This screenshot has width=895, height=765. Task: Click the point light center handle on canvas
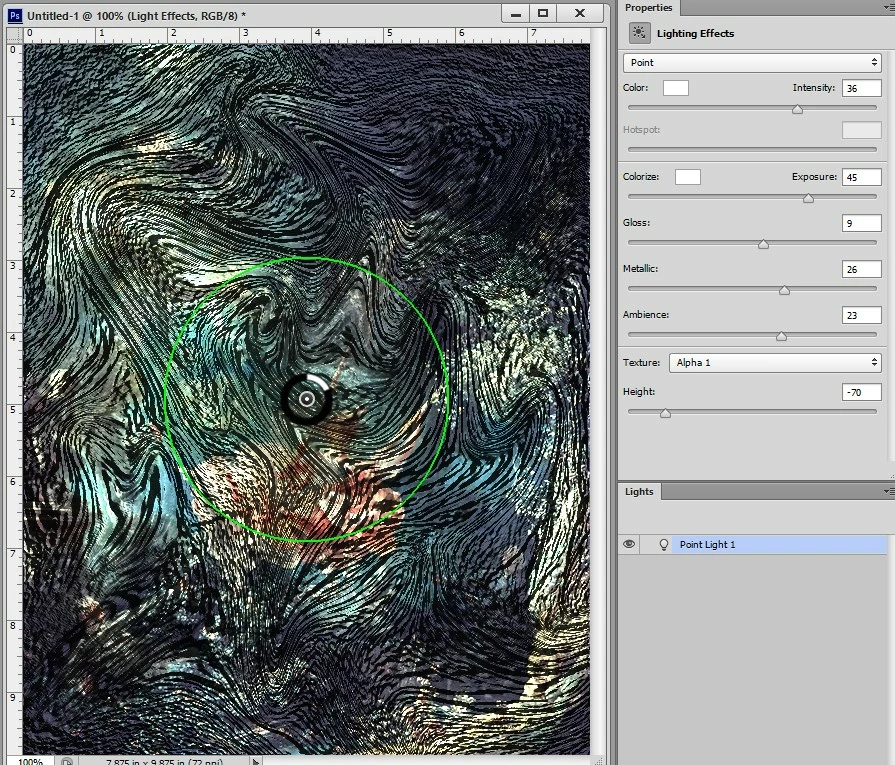click(307, 399)
